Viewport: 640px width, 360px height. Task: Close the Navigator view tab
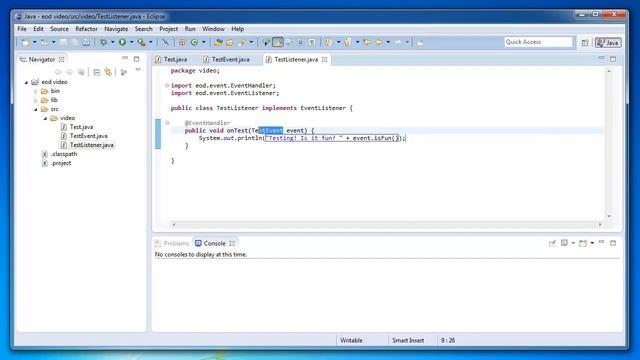tap(62, 59)
